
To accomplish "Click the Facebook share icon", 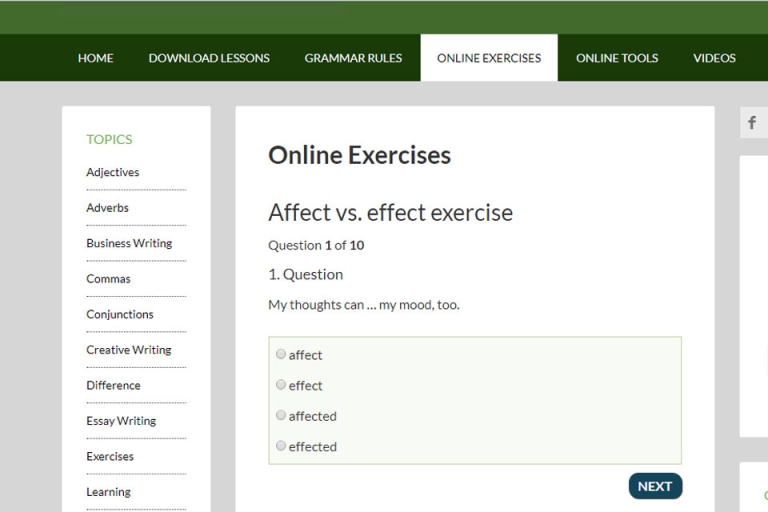I will [x=752, y=123].
